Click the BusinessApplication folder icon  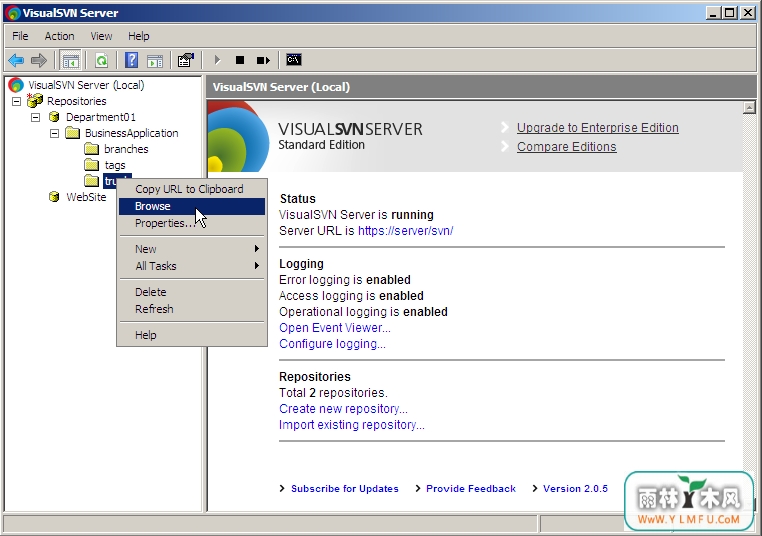click(72, 133)
